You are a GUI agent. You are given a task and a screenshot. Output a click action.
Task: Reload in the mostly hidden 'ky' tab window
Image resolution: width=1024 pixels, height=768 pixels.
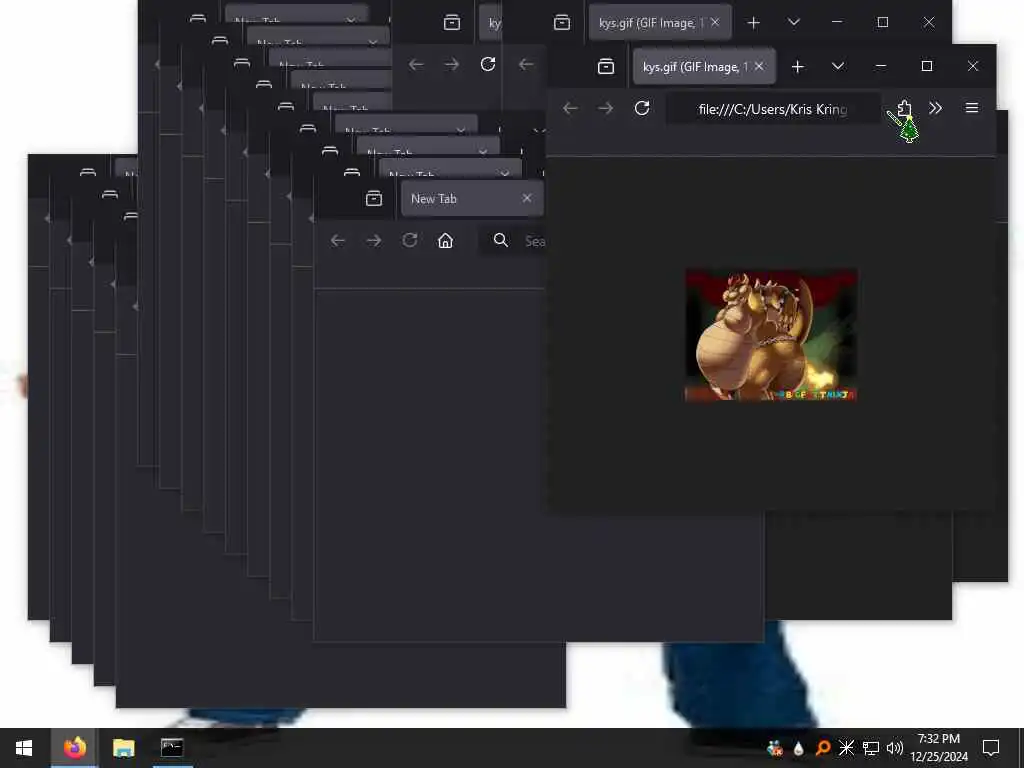tap(488, 64)
